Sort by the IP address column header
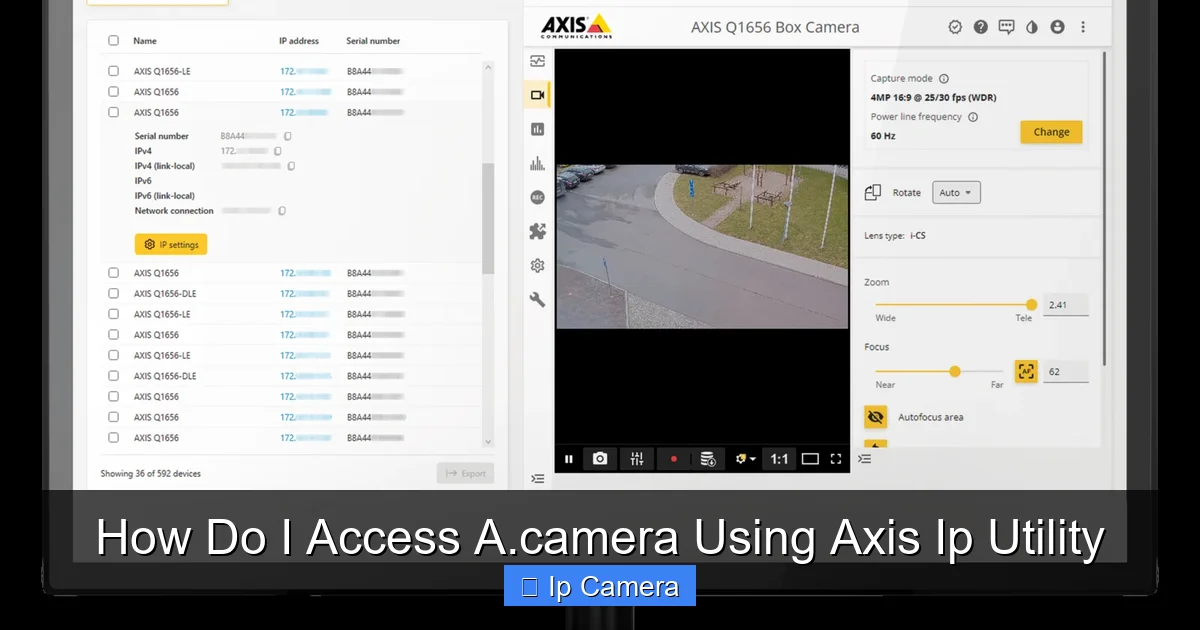1200x630 pixels. 299,41
